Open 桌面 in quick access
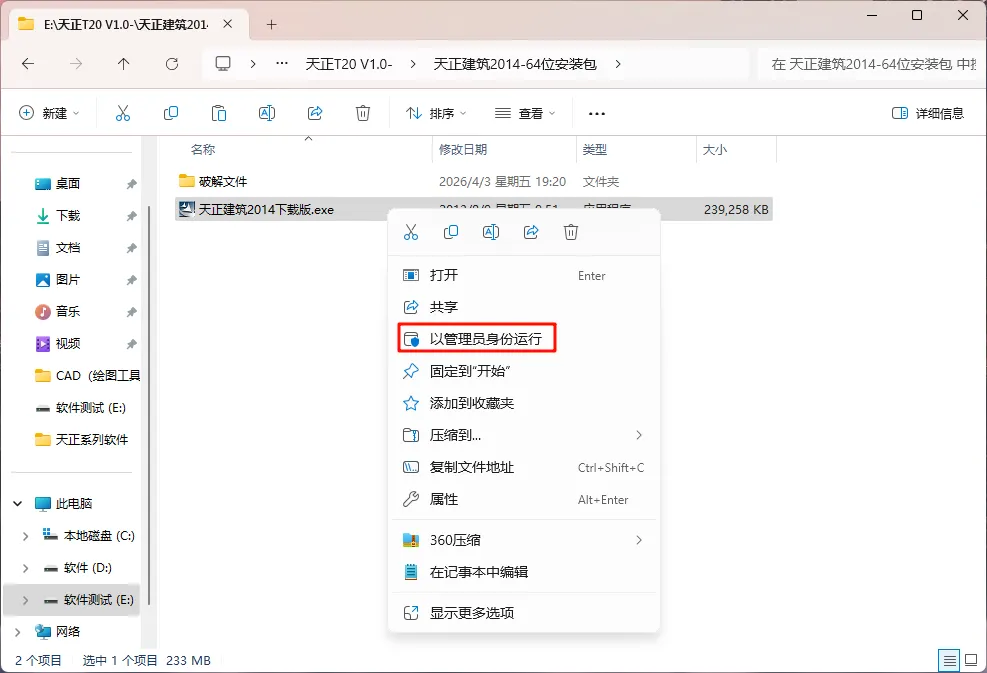 click(x=67, y=183)
